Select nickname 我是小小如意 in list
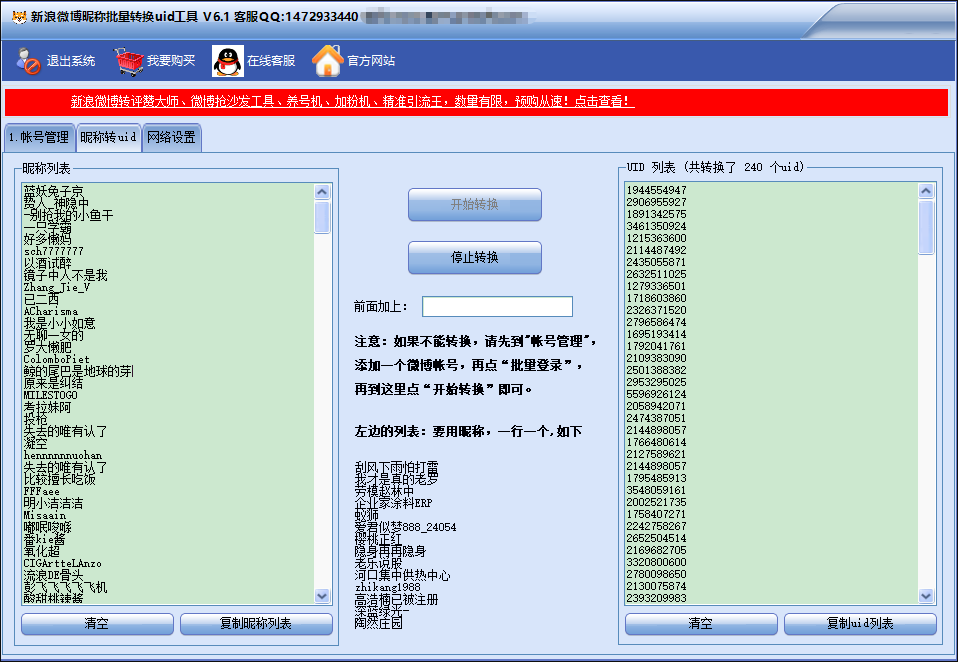The image size is (958, 662). [59, 324]
